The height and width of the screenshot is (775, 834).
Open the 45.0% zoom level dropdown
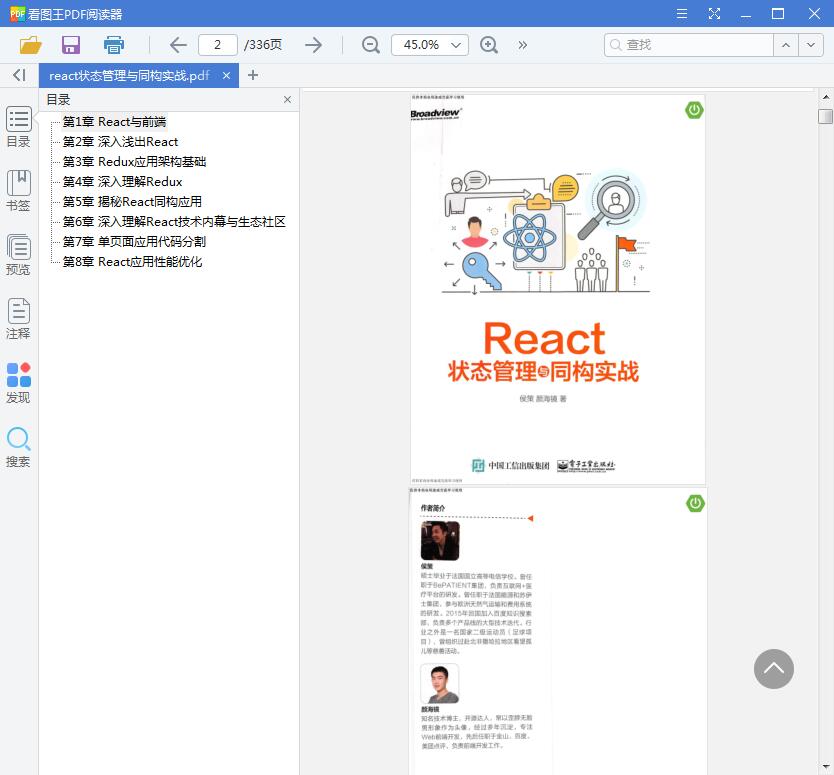point(430,45)
